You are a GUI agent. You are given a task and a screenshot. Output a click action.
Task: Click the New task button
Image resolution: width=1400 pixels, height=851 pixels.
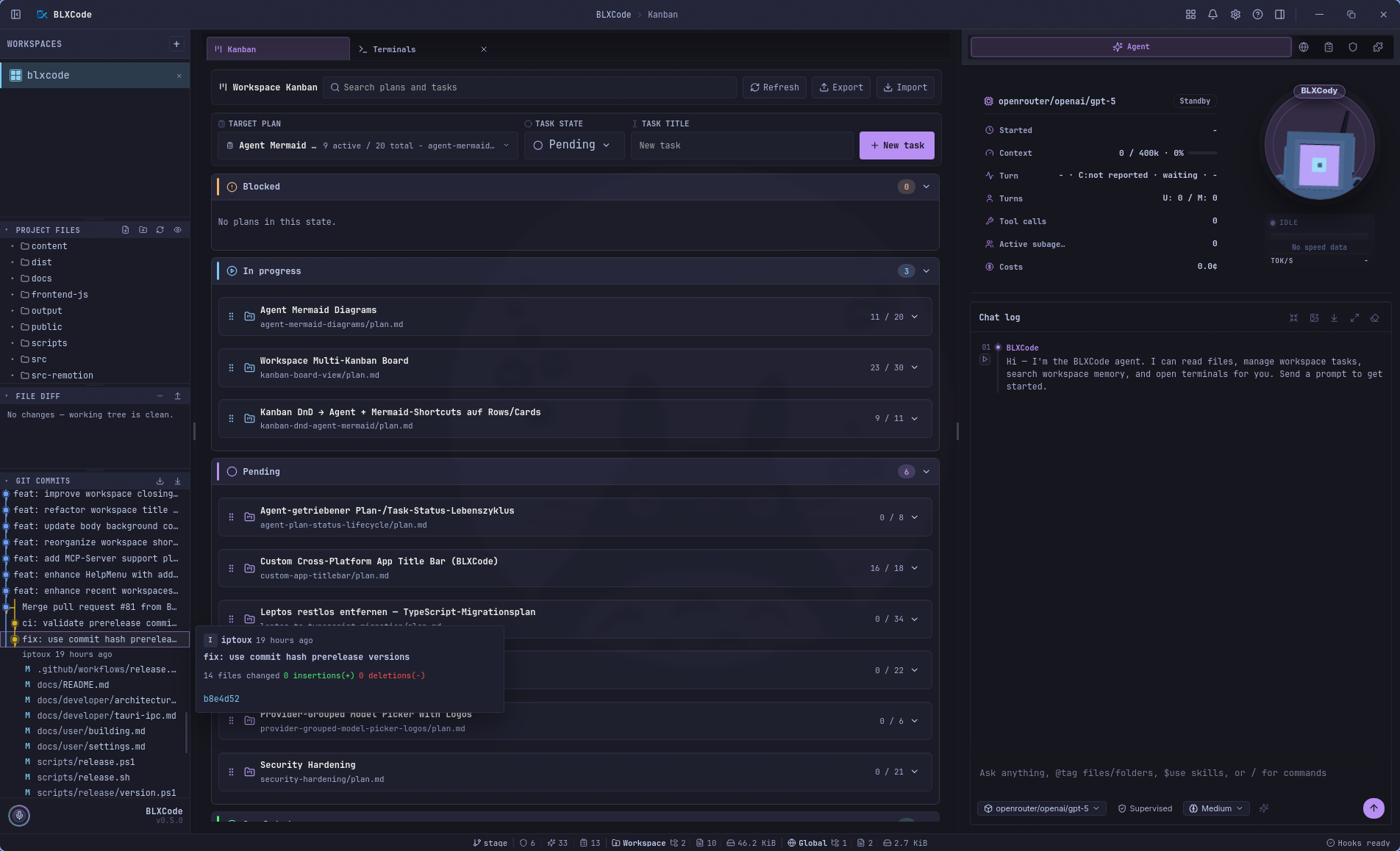(x=897, y=146)
